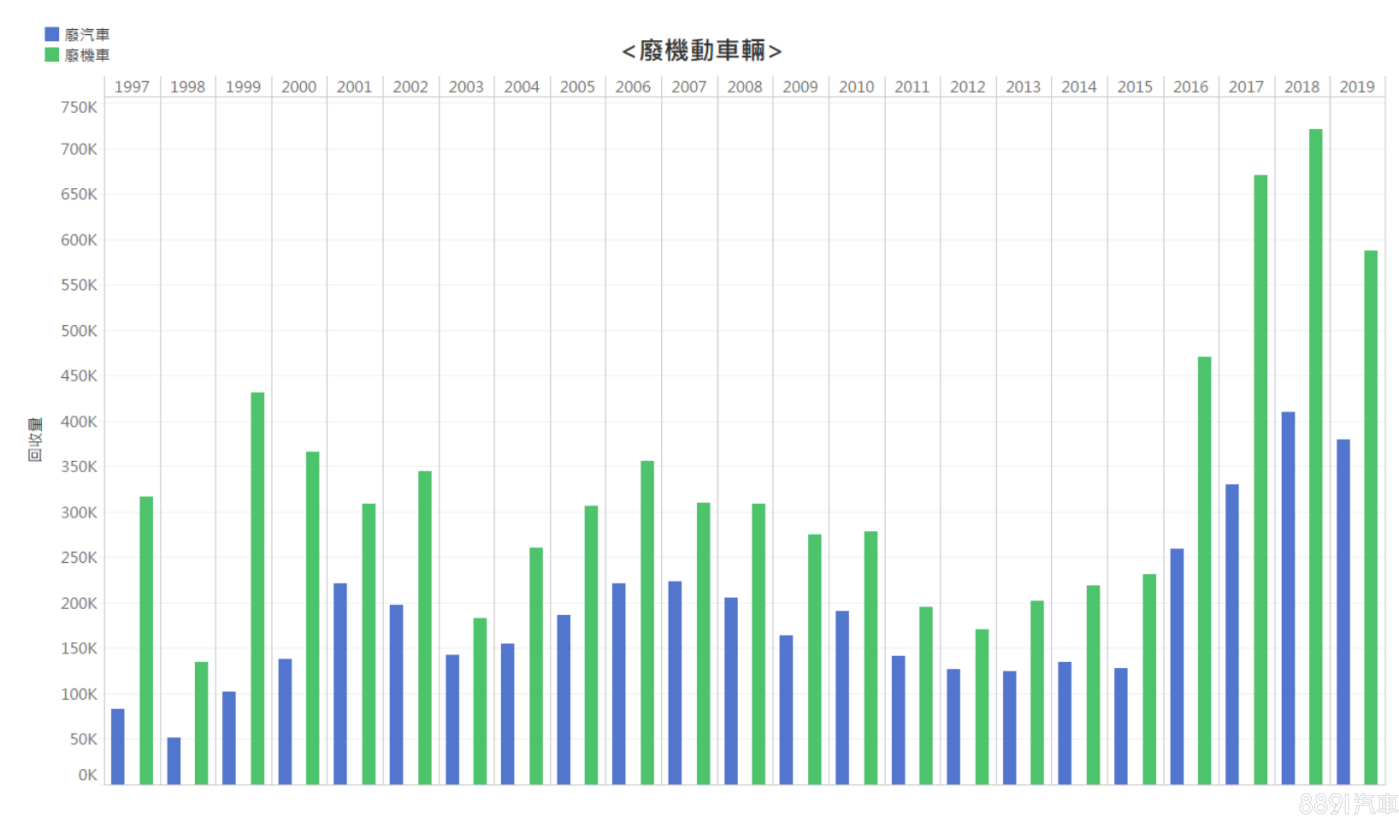Select the blue bar for 2001

[340, 684]
